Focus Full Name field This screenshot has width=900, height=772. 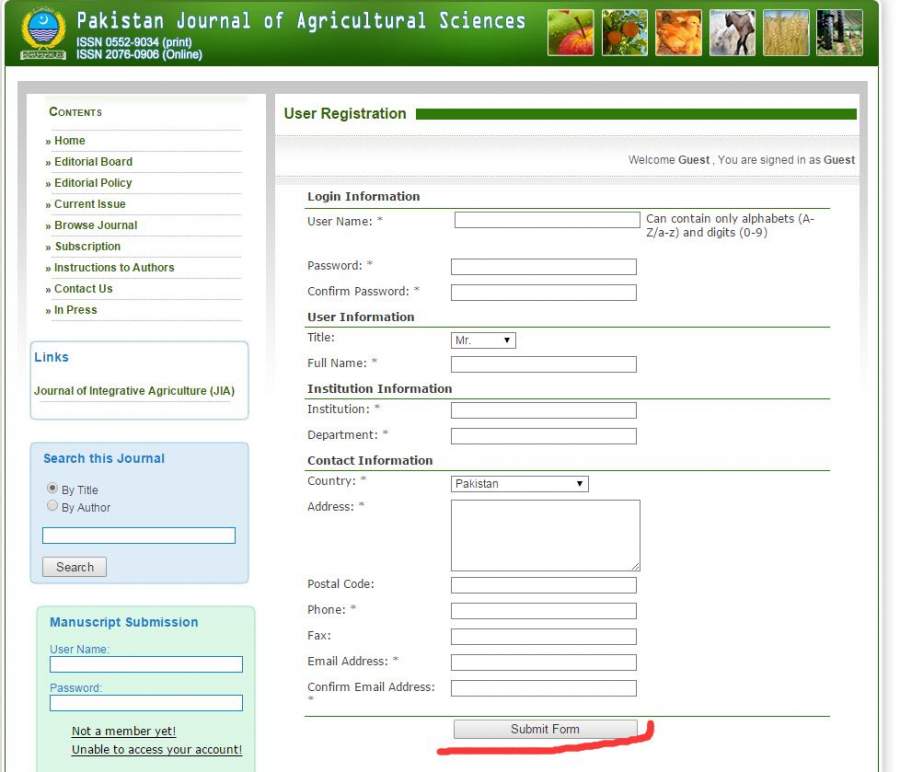pos(544,364)
